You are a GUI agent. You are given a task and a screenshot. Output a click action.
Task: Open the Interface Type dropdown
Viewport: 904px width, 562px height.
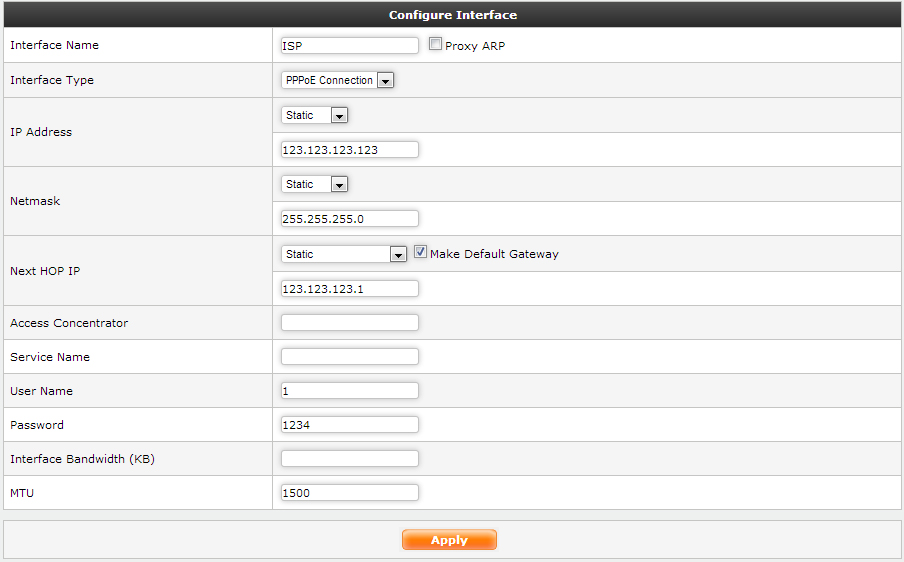(x=338, y=80)
